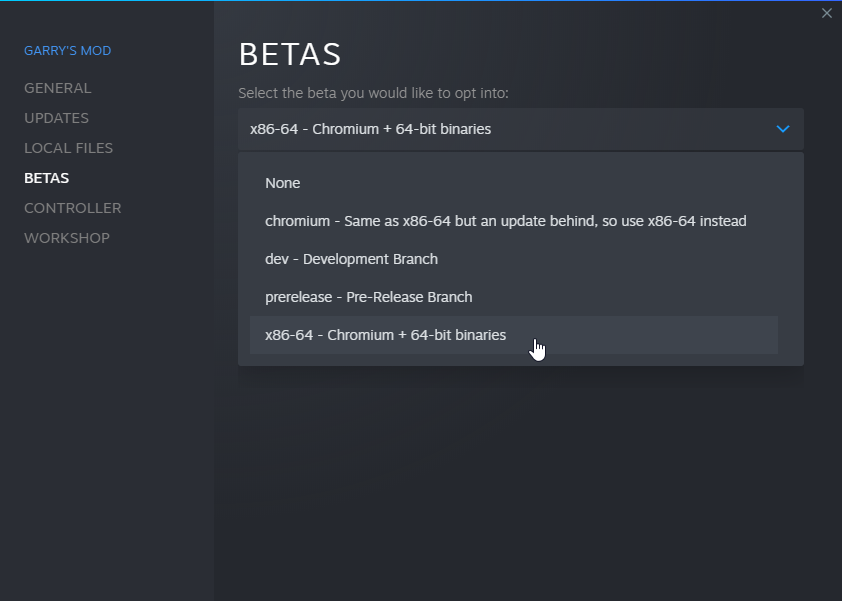
Task: Switch to the Updates tab
Action: (x=56, y=118)
